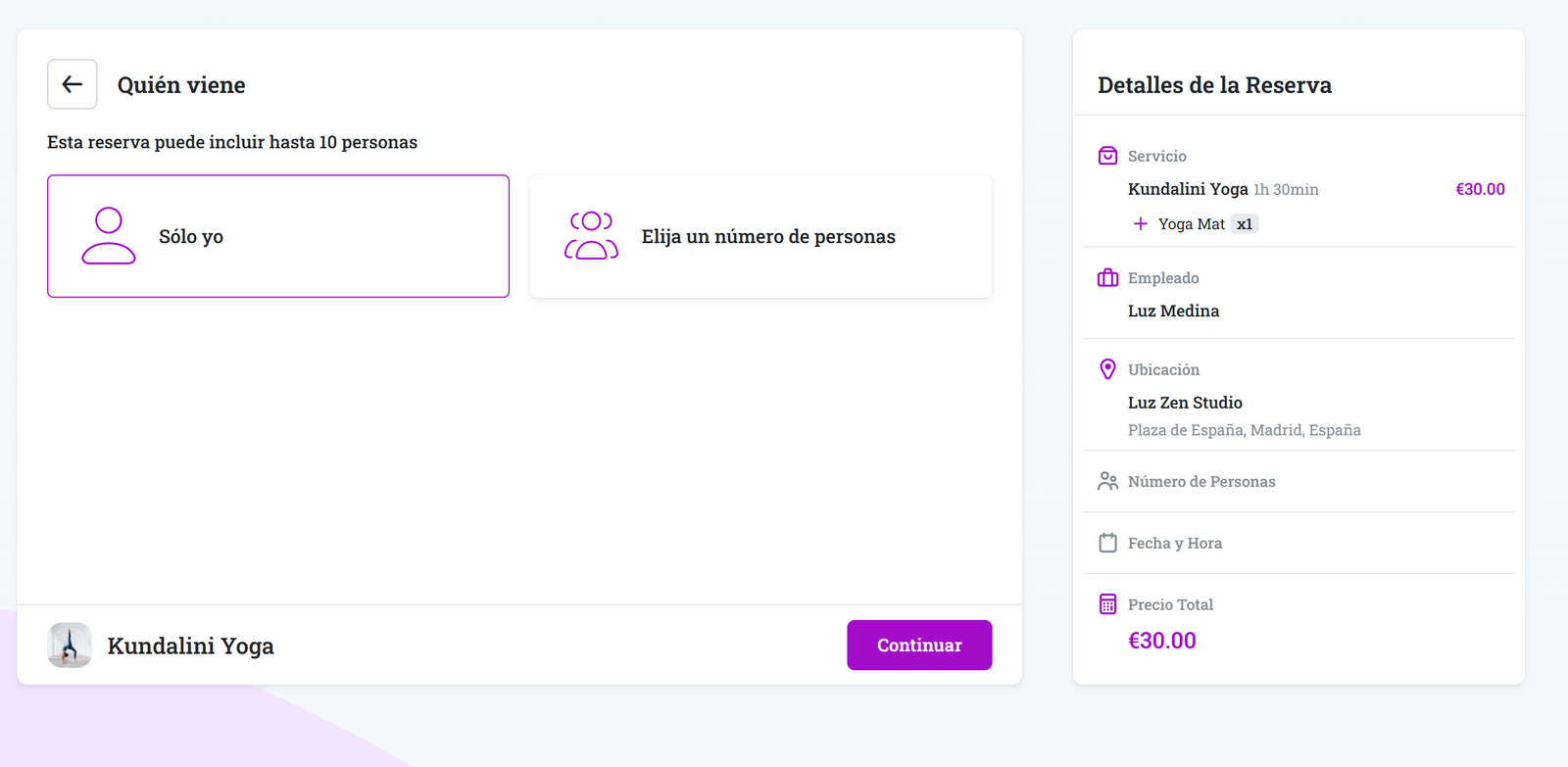Click the group of people icon
Screen dimensions: 1568x767
click(591, 236)
